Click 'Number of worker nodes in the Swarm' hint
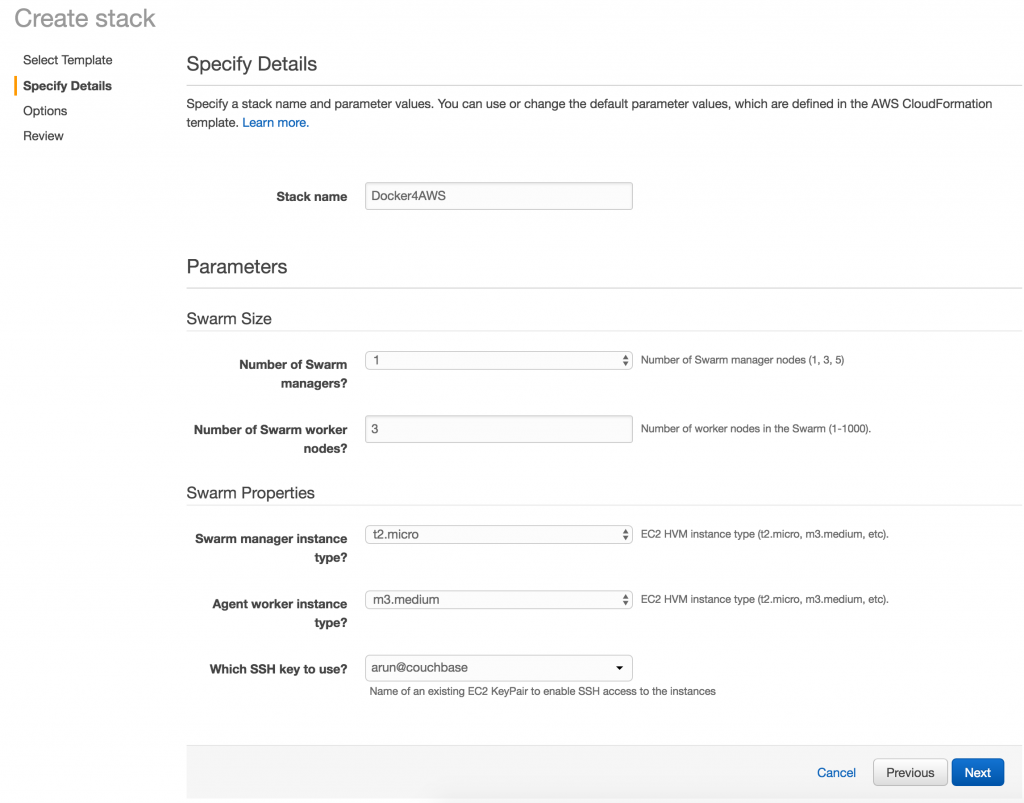The width and height of the screenshot is (1024, 803). pos(756,429)
